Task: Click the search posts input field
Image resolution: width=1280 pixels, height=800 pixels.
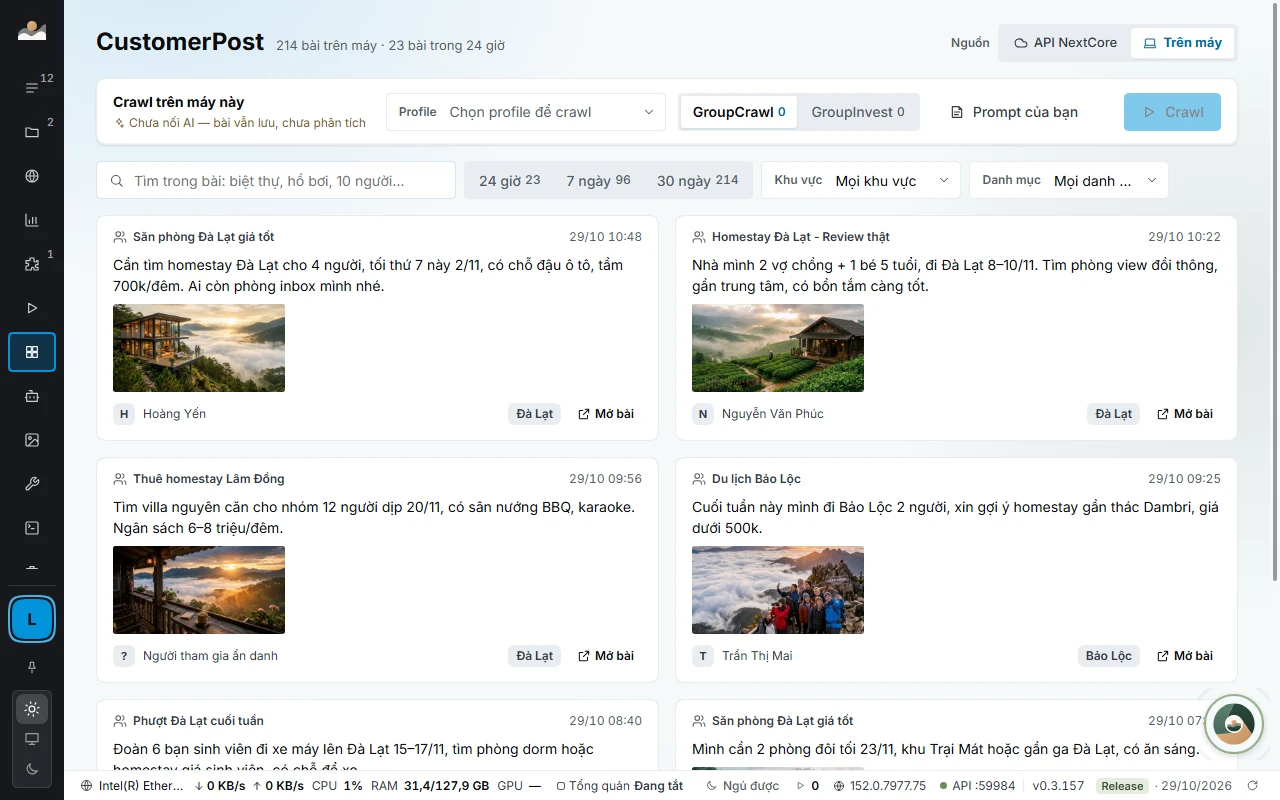Action: click(x=276, y=181)
